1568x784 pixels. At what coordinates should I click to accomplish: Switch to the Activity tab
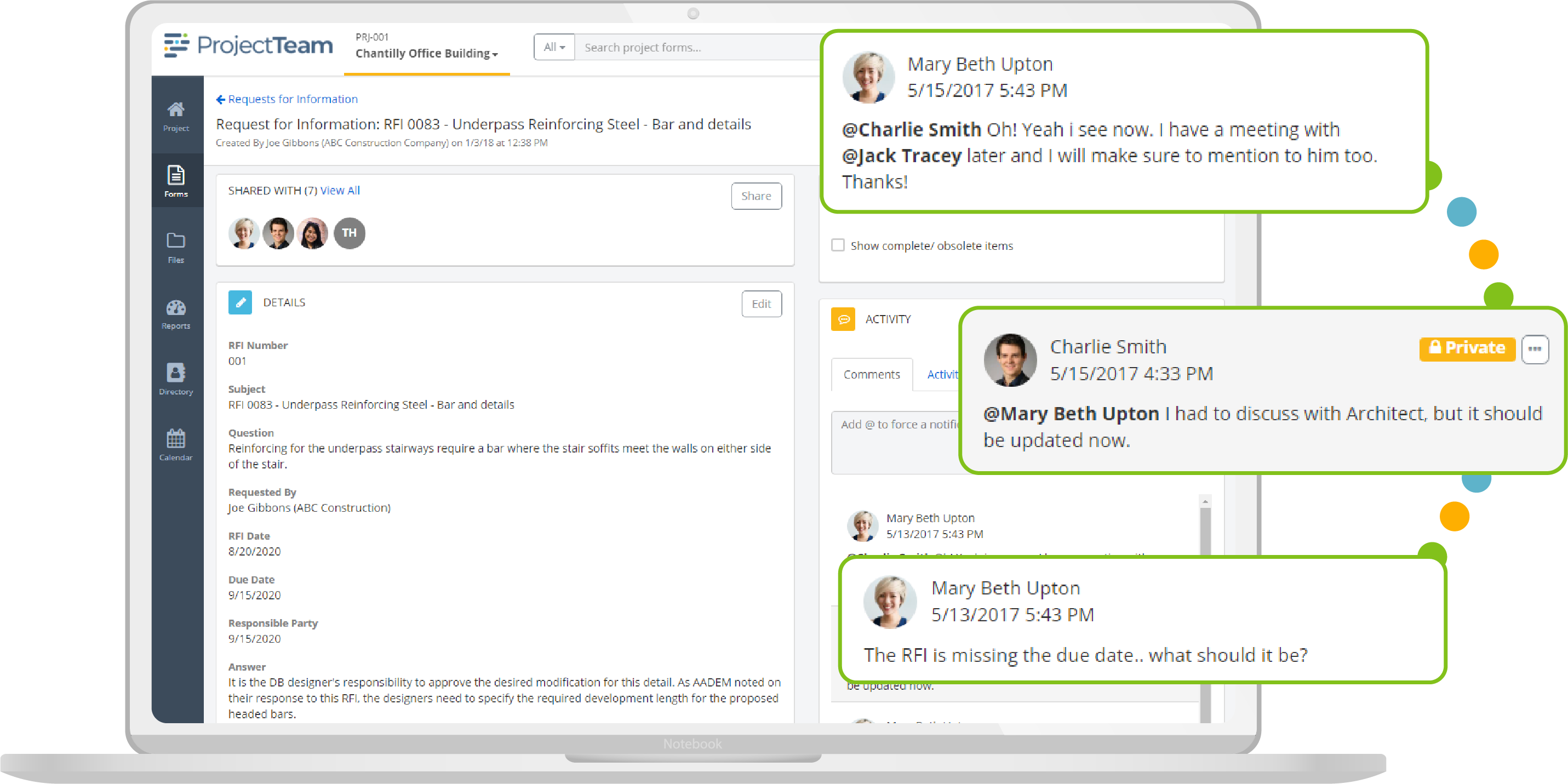tap(942, 374)
